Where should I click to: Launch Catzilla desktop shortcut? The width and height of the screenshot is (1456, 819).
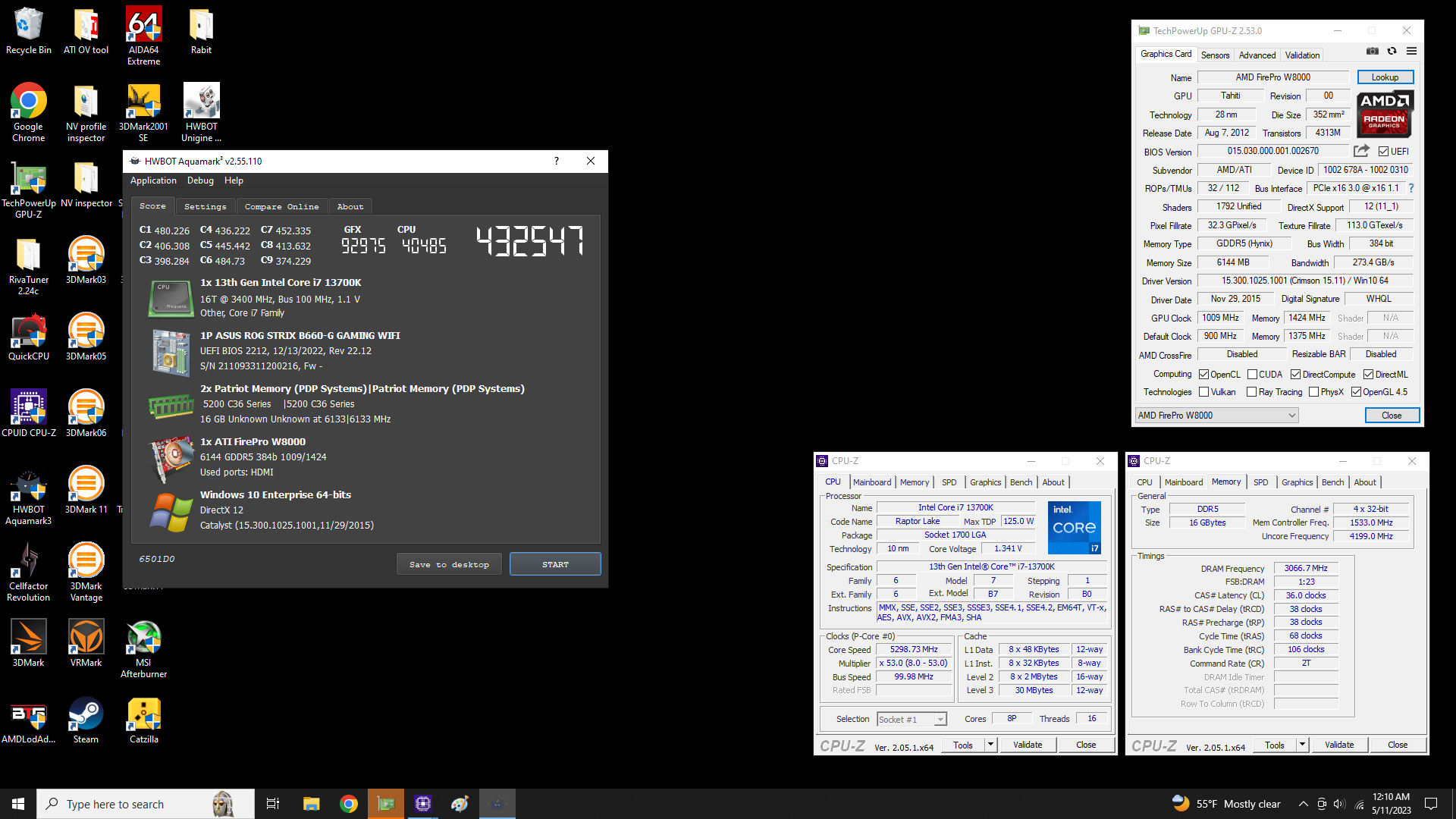(143, 720)
